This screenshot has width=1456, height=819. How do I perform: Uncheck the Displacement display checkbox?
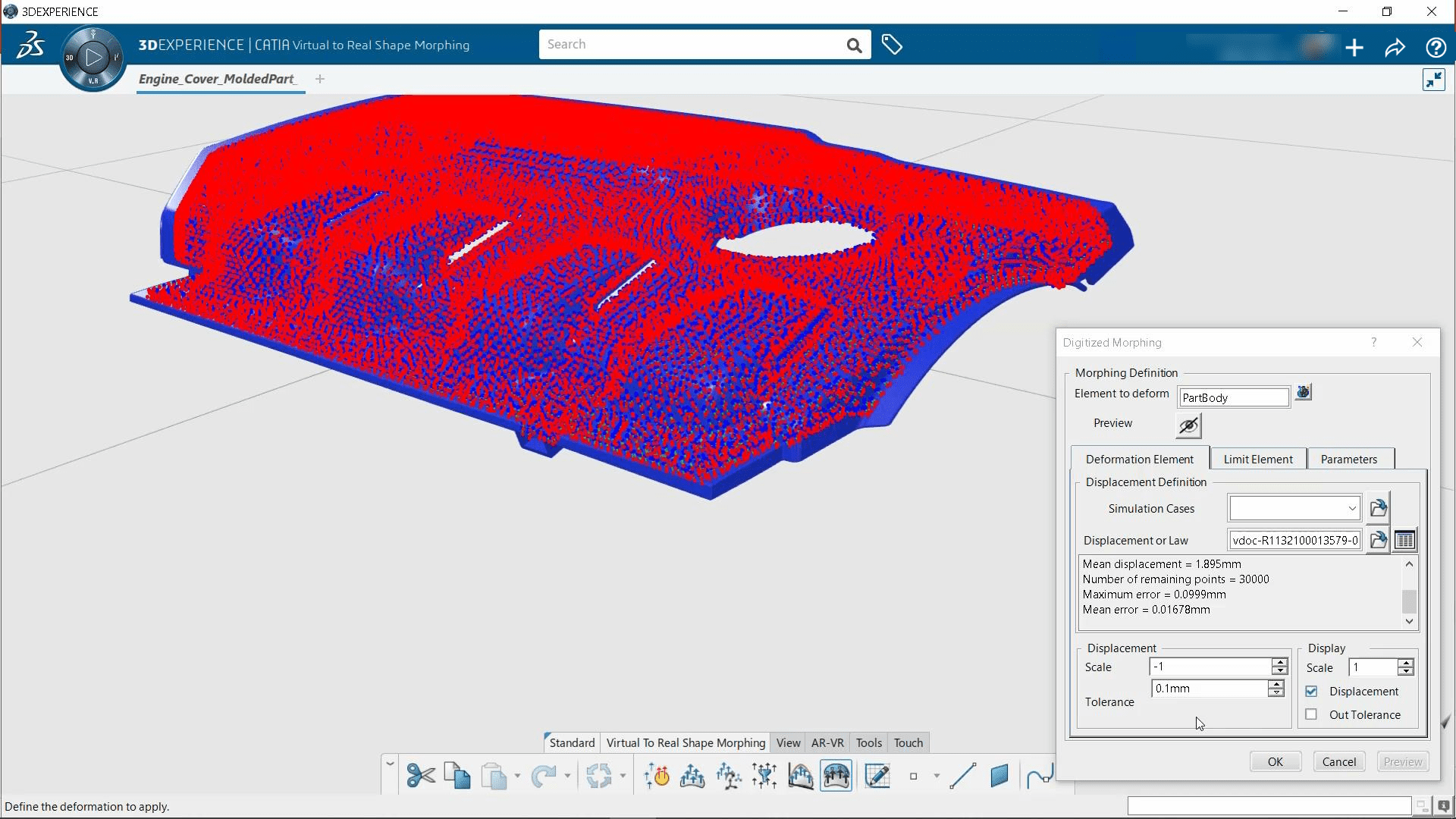point(1311,691)
